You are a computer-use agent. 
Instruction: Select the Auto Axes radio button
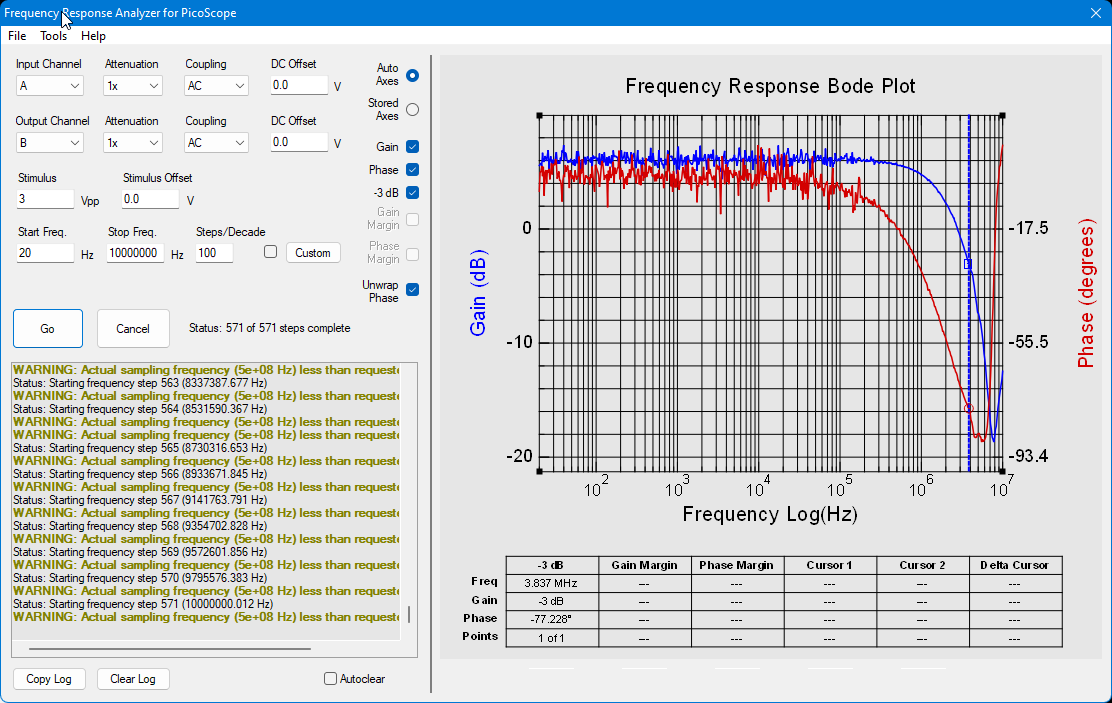coord(413,75)
